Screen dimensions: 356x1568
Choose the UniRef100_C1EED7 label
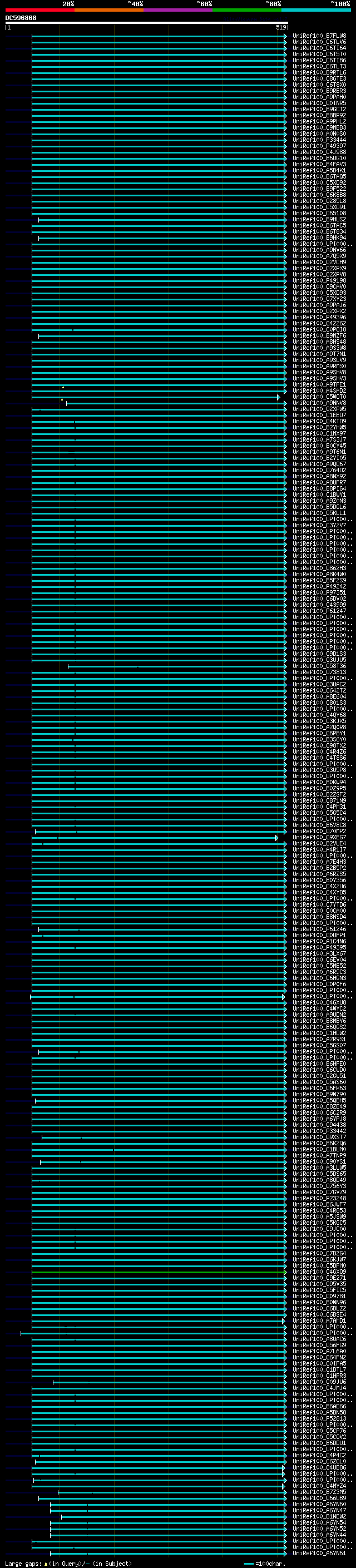click(x=319, y=415)
